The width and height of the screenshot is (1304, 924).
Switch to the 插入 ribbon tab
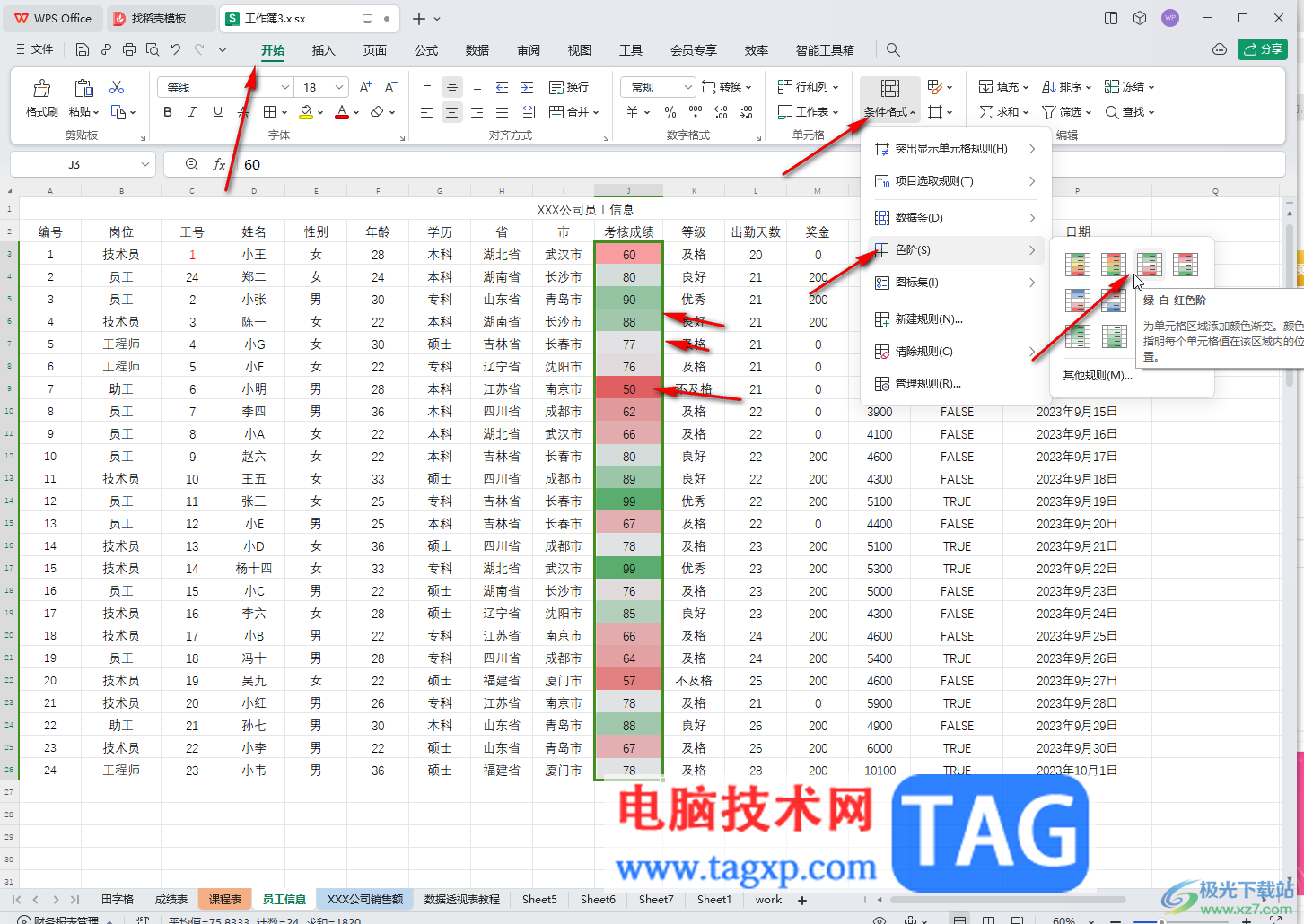click(x=323, y=50)
